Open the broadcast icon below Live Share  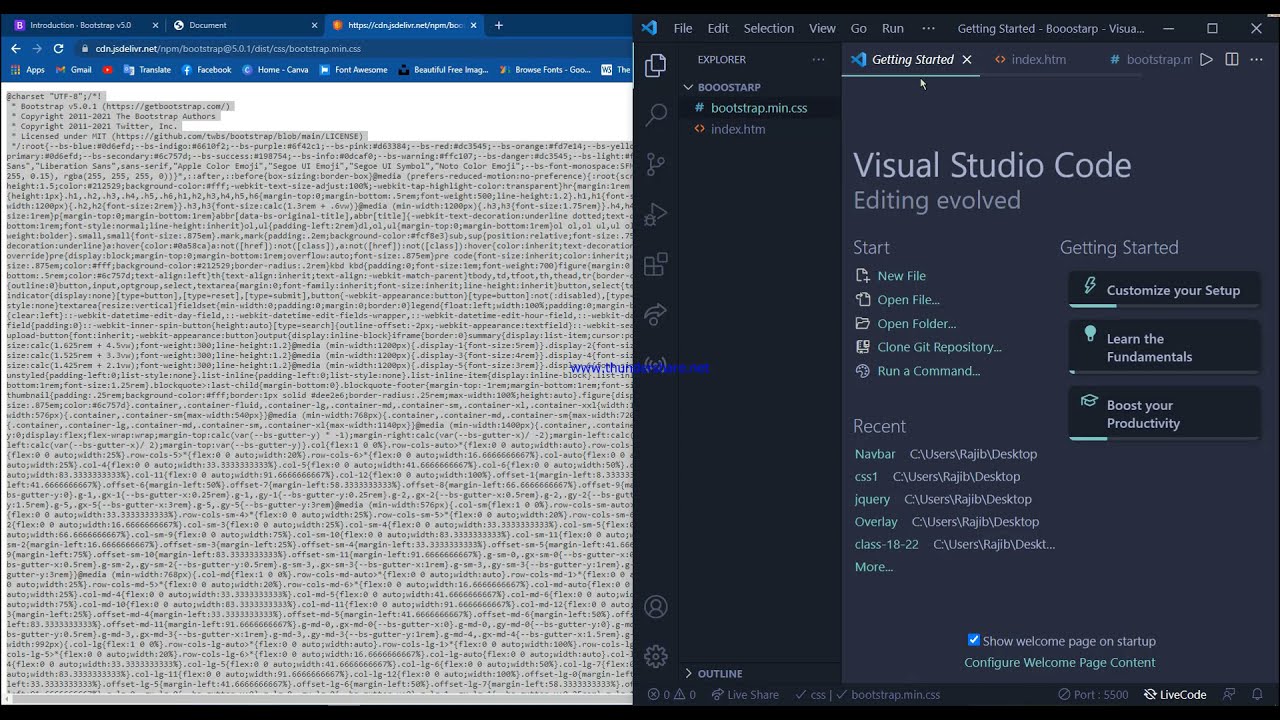[656, 364]
